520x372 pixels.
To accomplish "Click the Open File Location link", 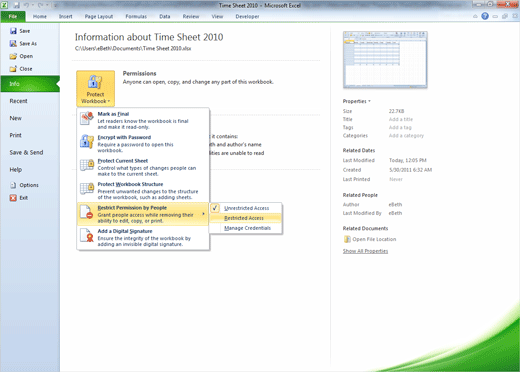I will pos(374,239).
